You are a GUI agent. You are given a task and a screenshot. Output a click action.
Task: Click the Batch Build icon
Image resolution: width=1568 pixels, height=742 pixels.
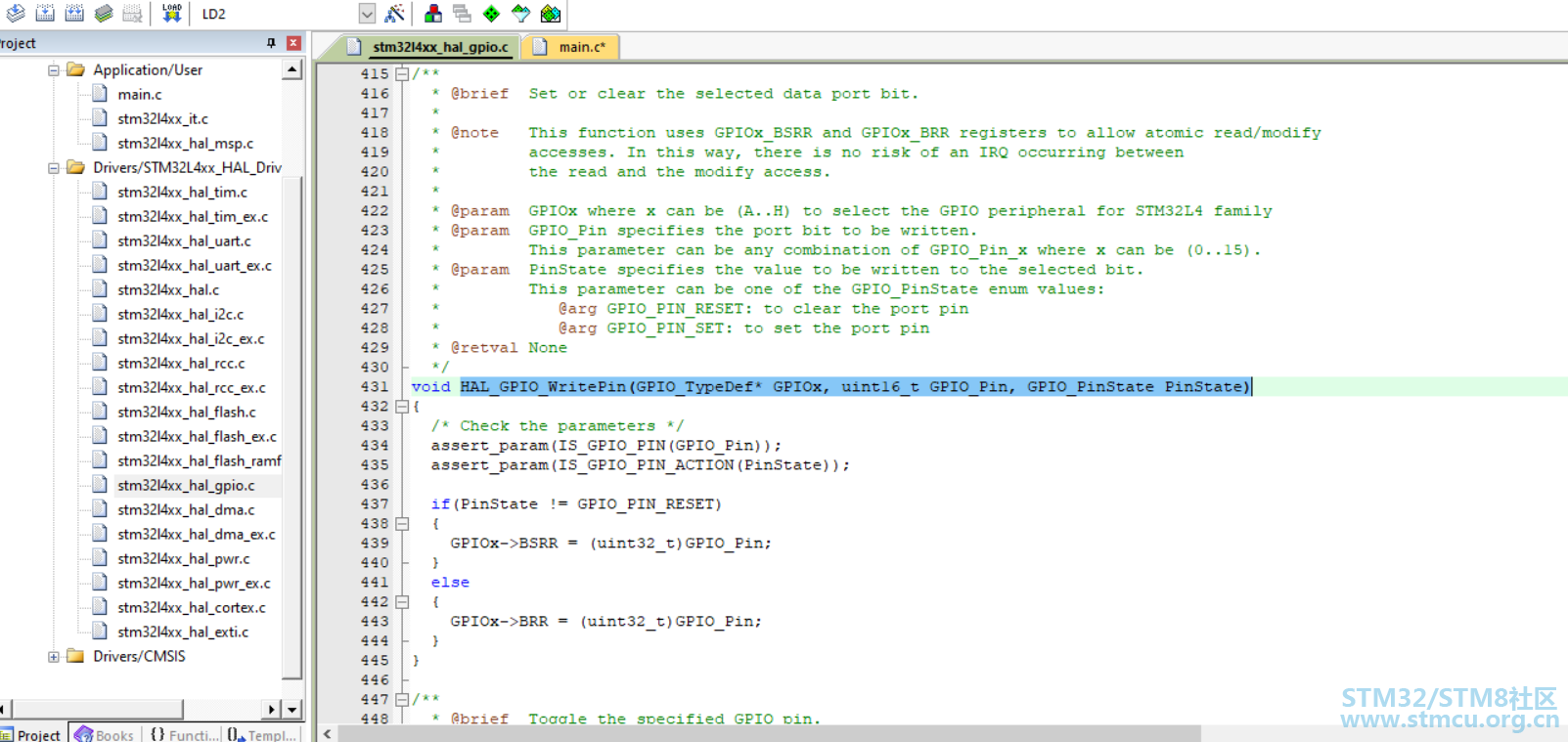(x=104, y=14)
